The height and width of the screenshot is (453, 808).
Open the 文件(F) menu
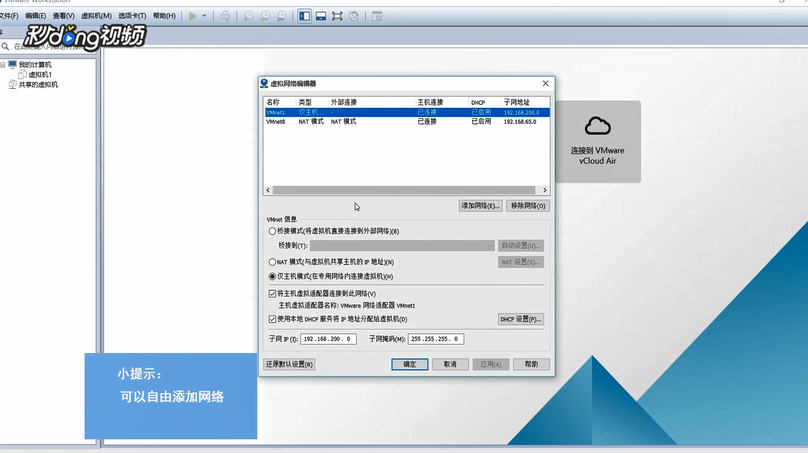tap(9, 16)
